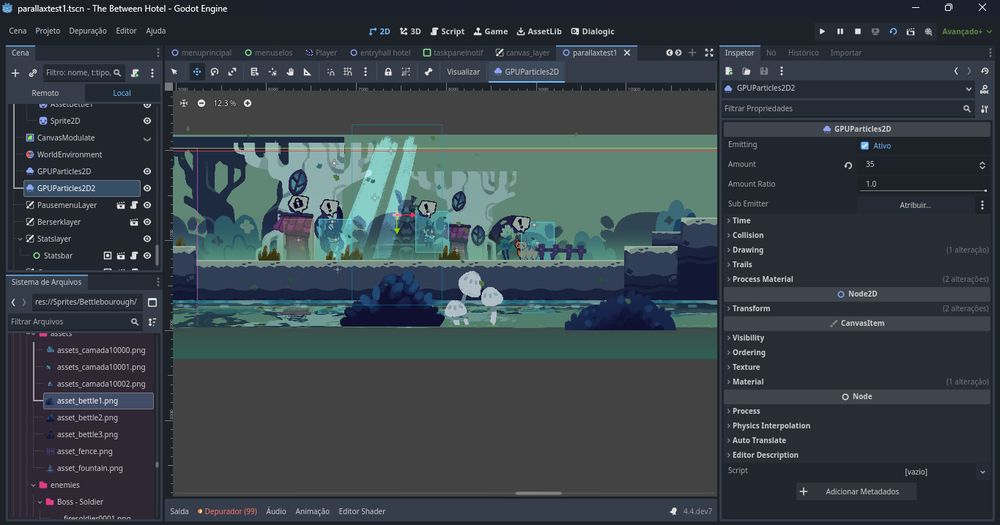Open the Visualizar viewport menu
Screen dimensions: 1000x525
pyautogui.click(x=463, y=72)
